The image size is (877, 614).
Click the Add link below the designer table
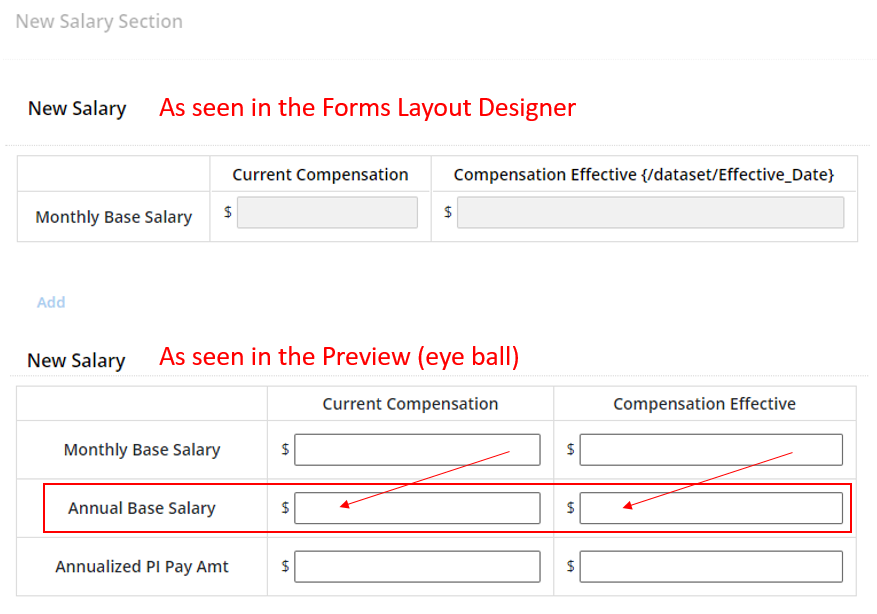tap(51, 303)
